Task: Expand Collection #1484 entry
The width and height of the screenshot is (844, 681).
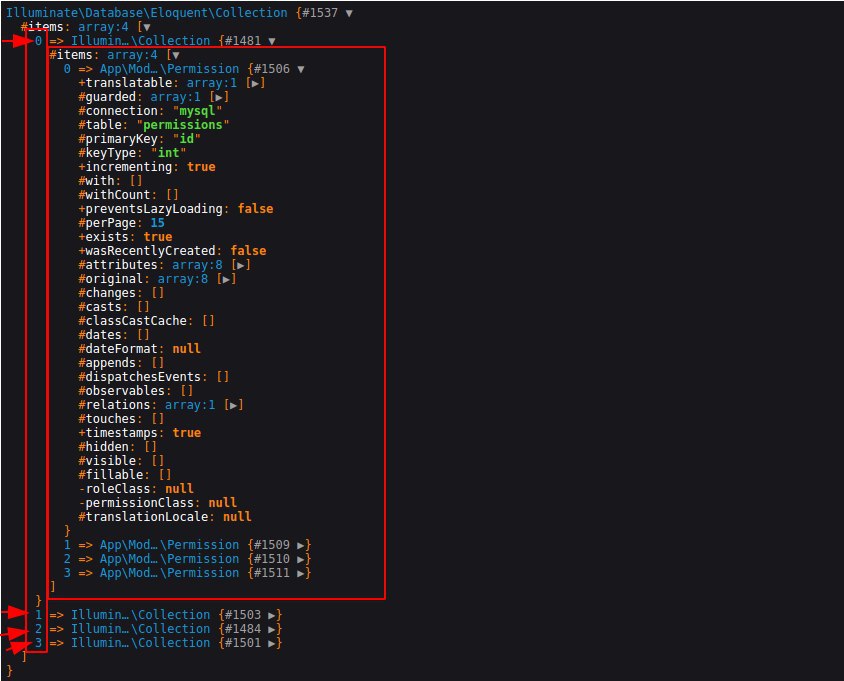Action: pyautogui.click(x=272, y=629)
